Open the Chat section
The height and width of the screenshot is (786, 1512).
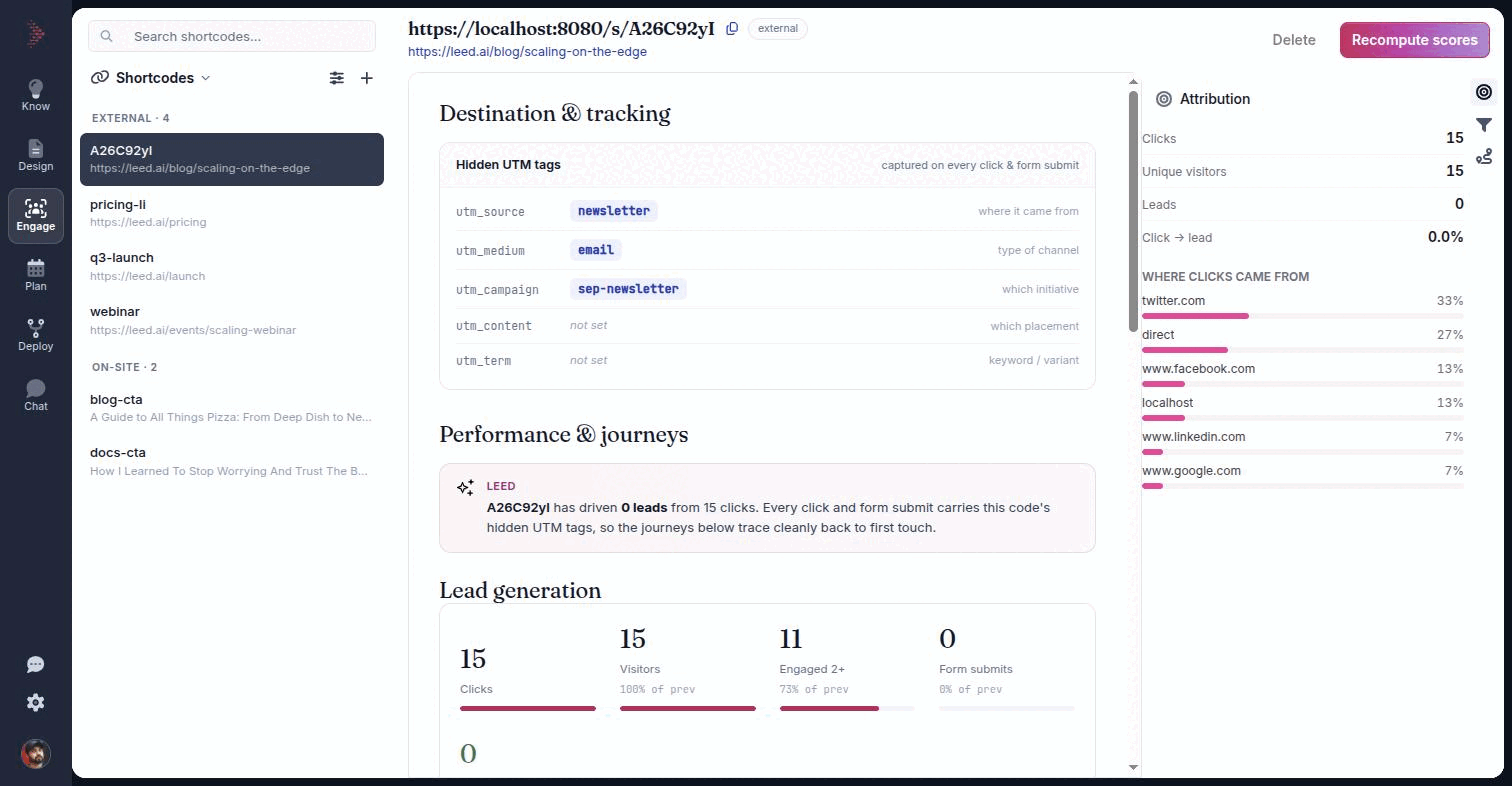(x=35, y=395)
